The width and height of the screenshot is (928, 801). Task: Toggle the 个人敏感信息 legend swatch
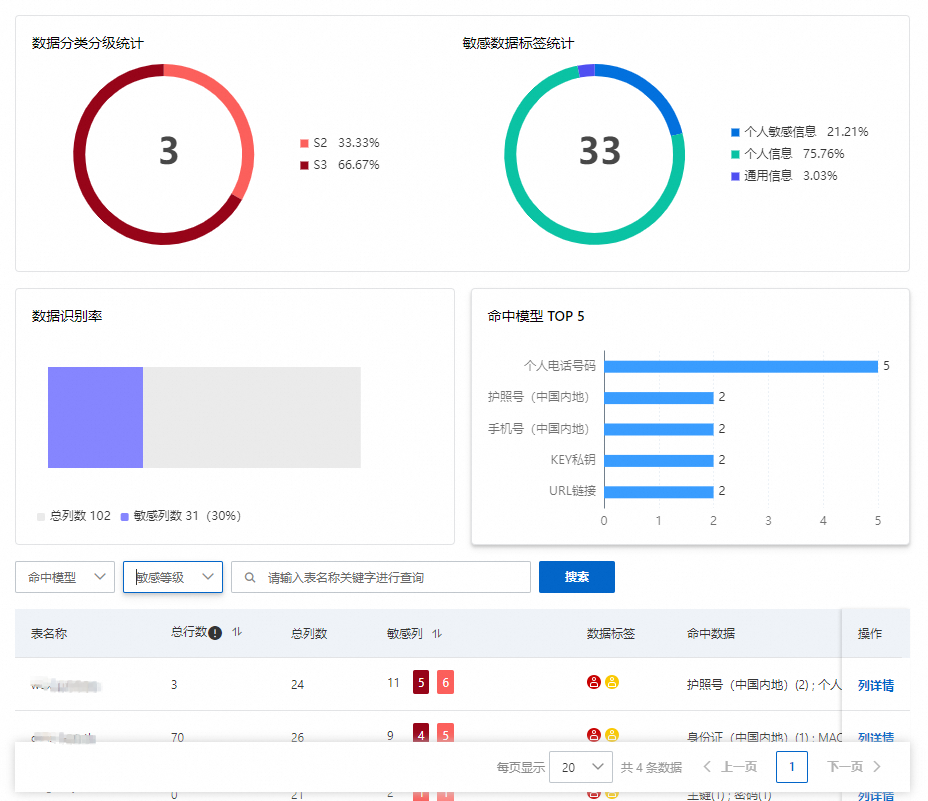click(735, 132)
